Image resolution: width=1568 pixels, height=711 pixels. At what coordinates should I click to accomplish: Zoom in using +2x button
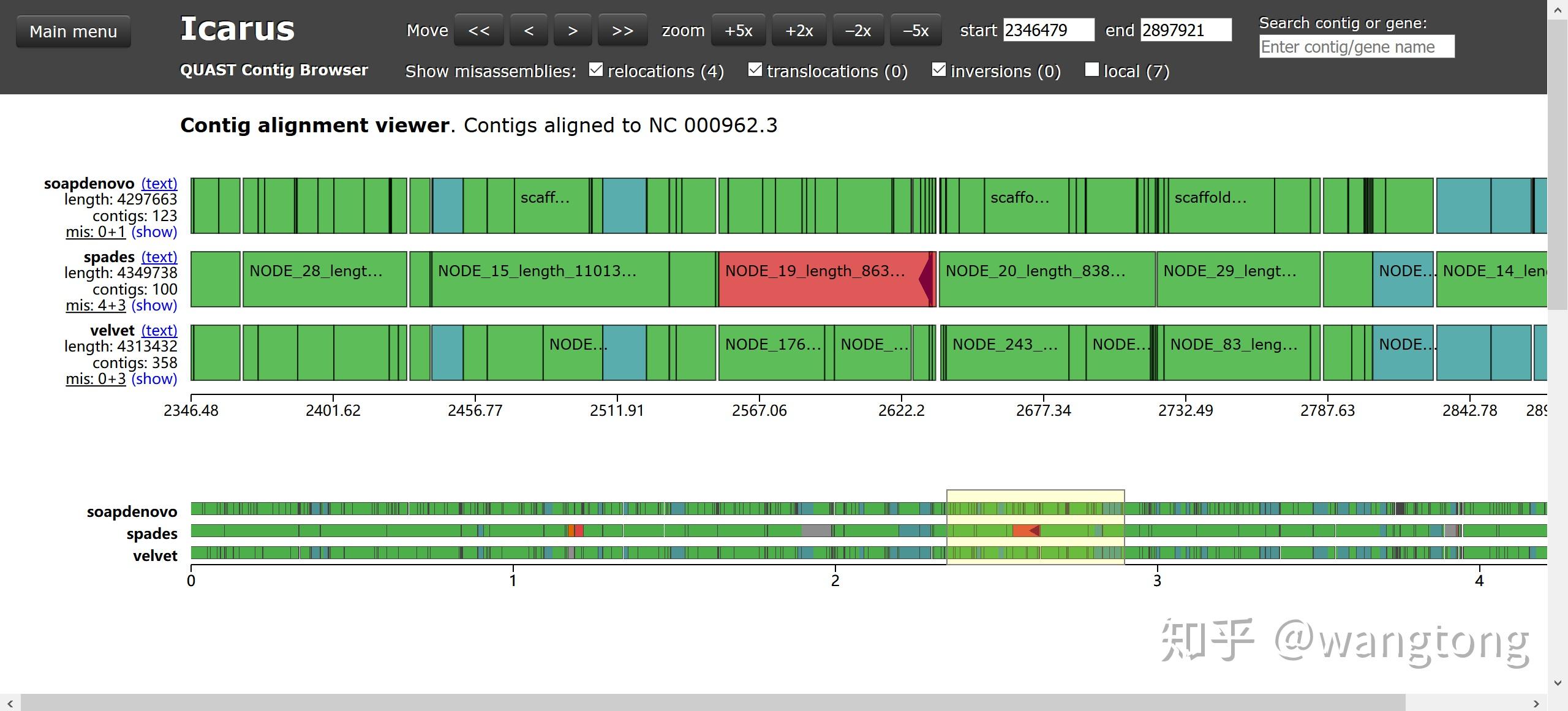(799, 31)
